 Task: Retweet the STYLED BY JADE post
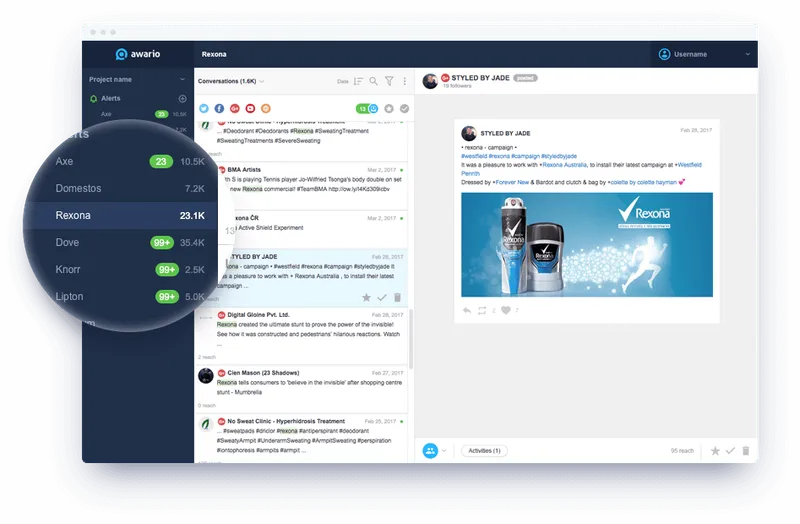coord(482,310)
